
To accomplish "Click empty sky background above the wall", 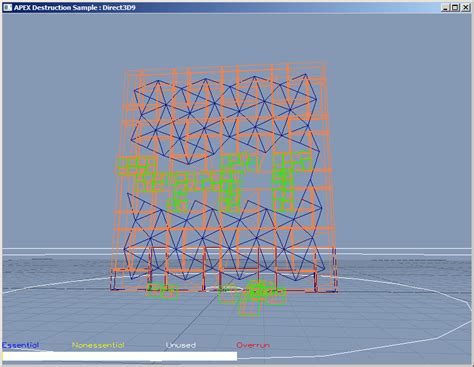I will 233,37.
